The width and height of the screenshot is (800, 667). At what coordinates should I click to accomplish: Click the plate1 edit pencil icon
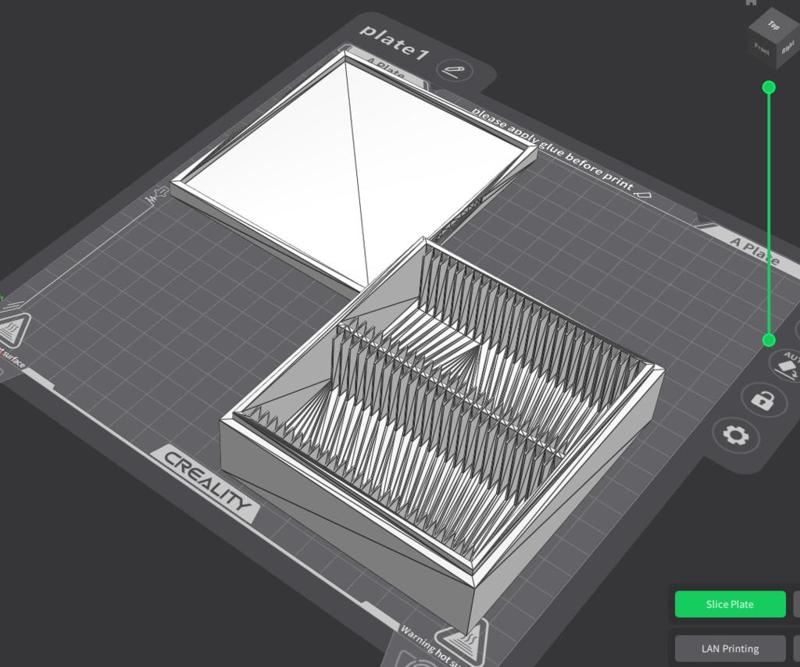coord(454,71)
